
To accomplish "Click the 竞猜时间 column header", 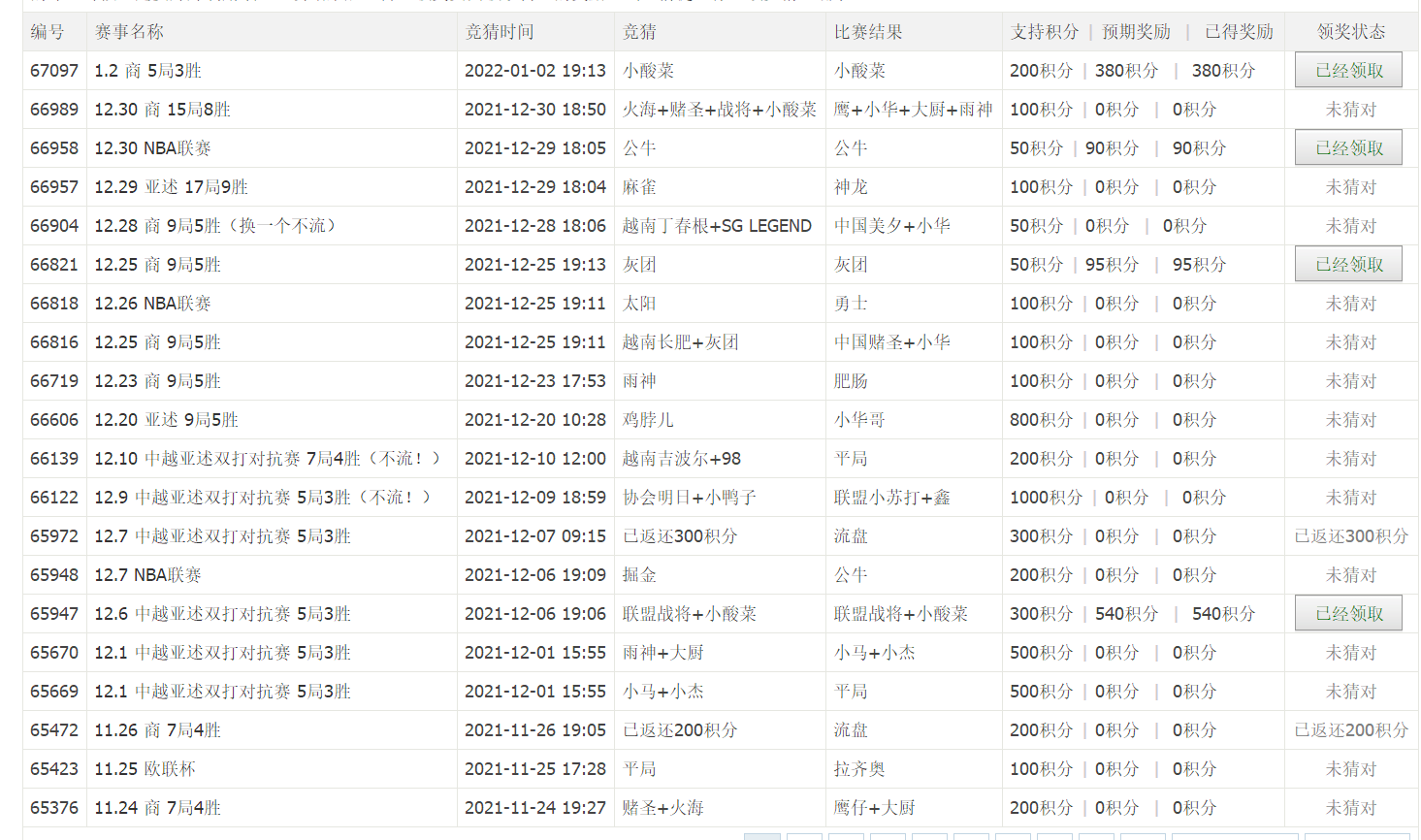I will click(500, 32).
